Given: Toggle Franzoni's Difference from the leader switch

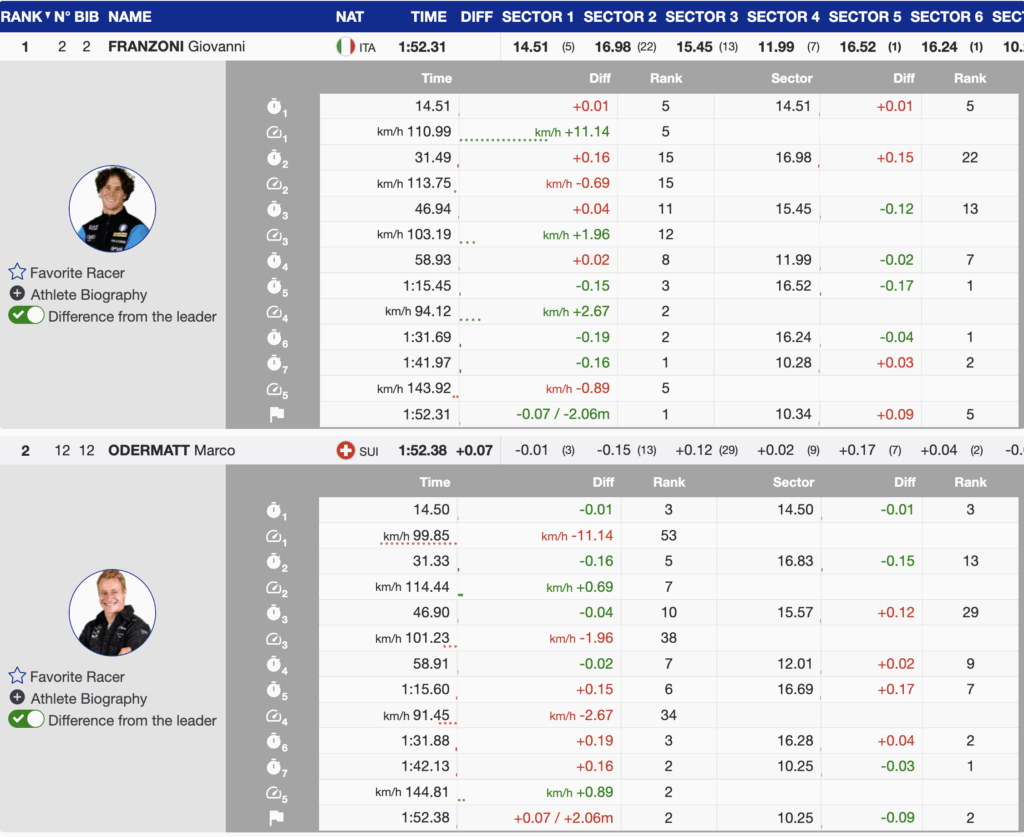Looking at the screenshot, I should [27, 316].
